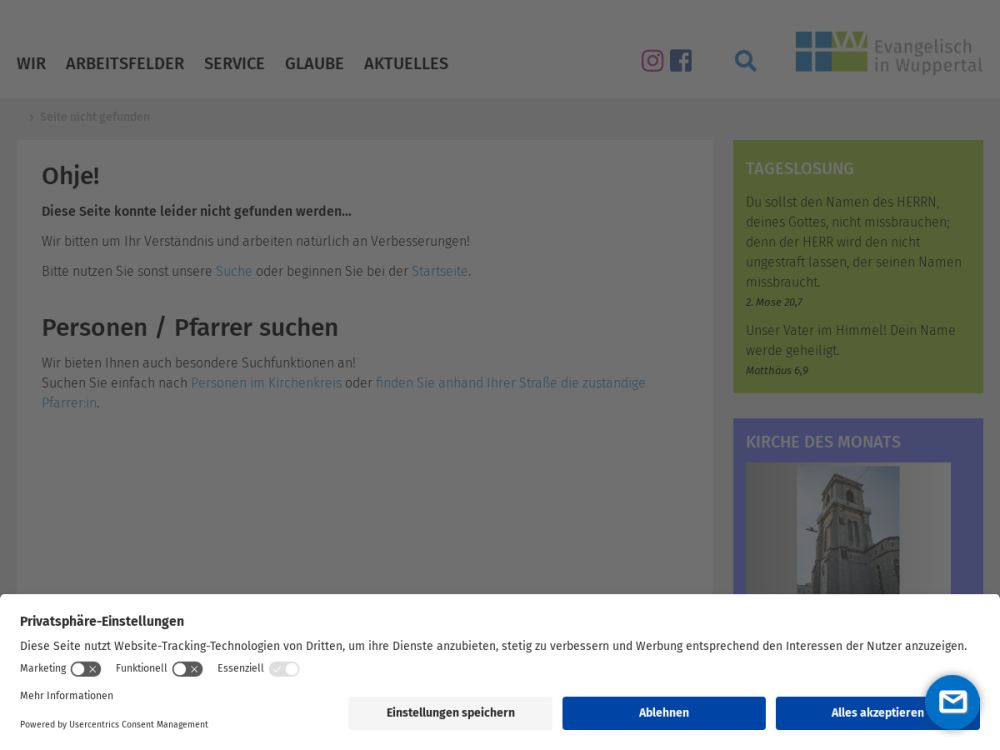Open the WIR navigation menu
Image resolution: width=1000 pixels, height=750 pixels.
[x=31, y=64]
